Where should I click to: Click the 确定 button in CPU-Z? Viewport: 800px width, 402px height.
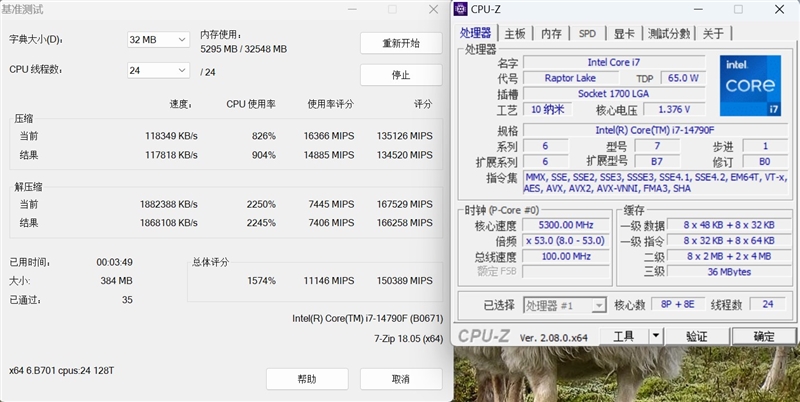tap(764, 336)
